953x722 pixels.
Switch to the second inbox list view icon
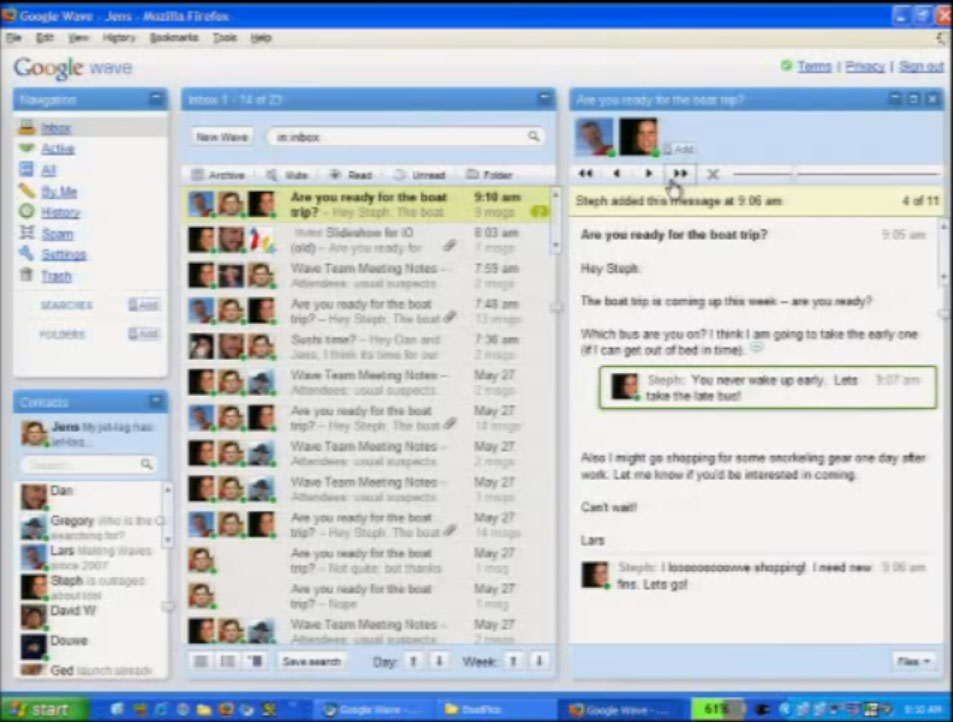tap(227, 661)
